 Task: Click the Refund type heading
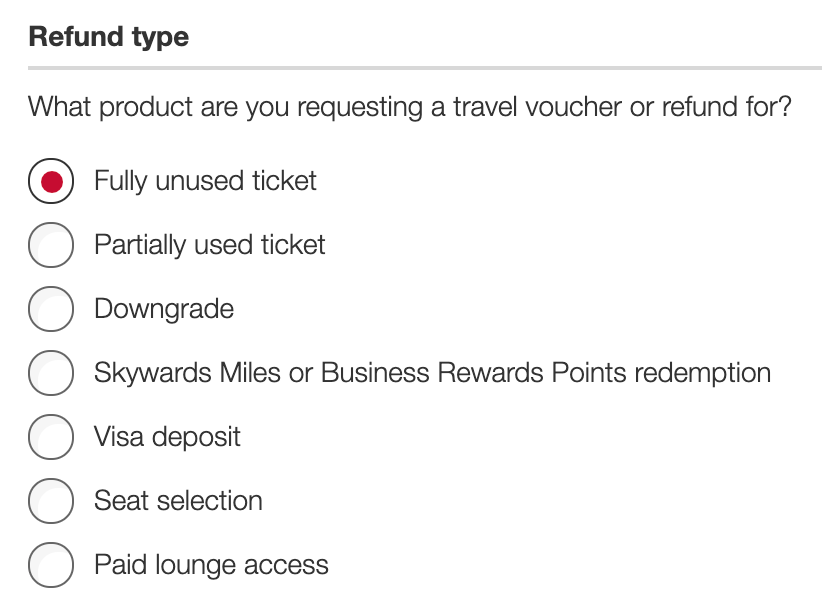(x=110, y=36)
